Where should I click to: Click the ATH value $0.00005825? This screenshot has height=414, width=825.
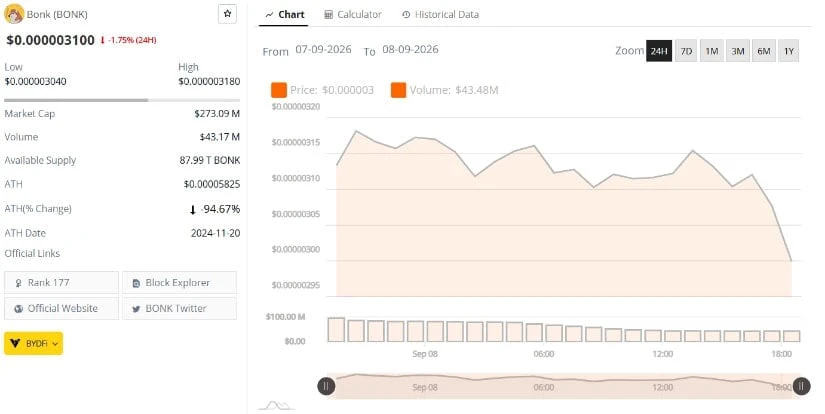[212, 184]
